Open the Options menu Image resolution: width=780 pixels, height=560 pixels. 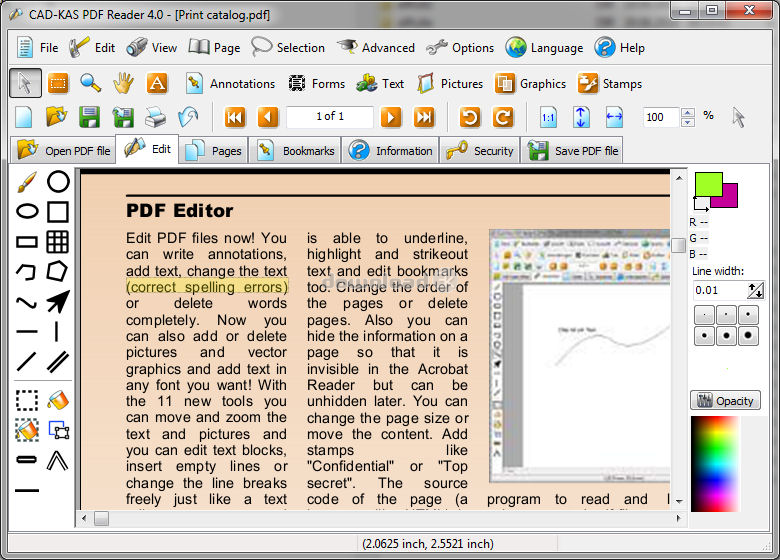(460, 48)
